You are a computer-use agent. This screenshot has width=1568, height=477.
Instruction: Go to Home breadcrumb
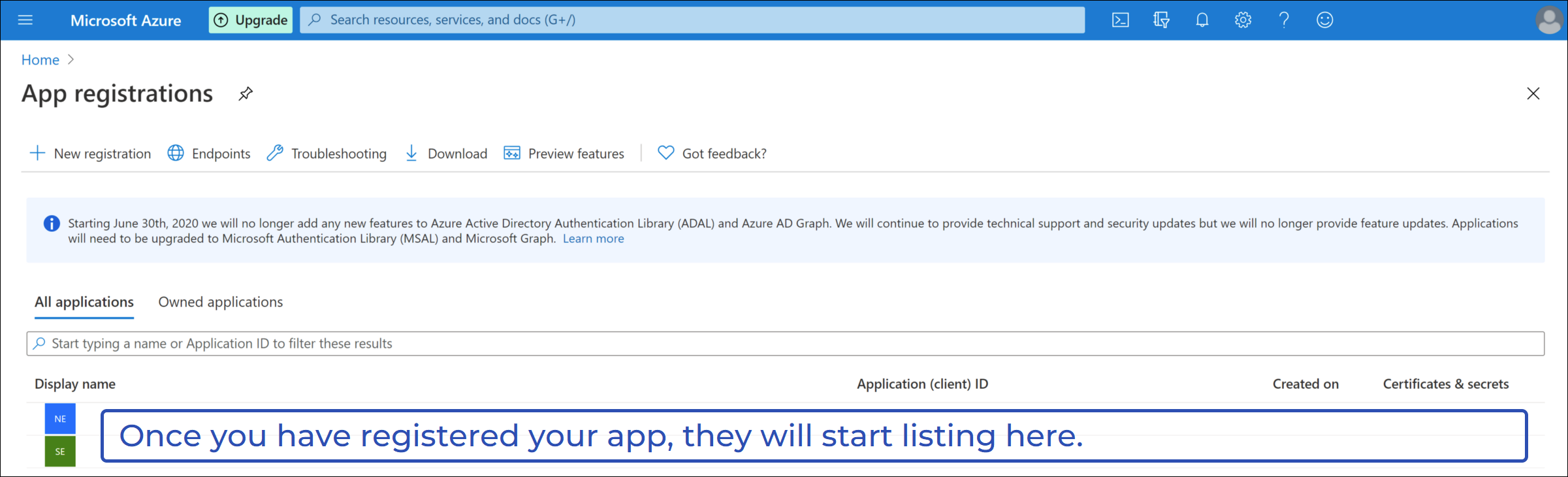pyautogui.click(x=40, y=59)
